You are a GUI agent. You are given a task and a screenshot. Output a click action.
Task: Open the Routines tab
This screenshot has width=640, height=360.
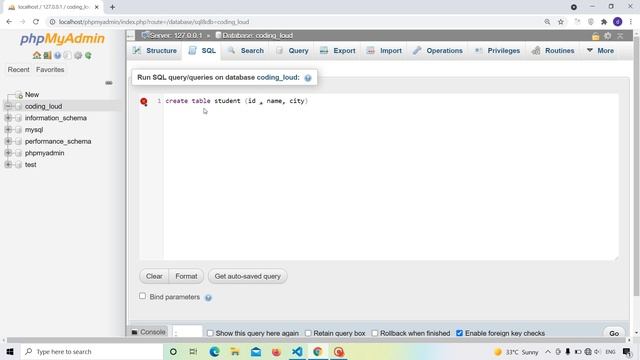tap(553, 51)
